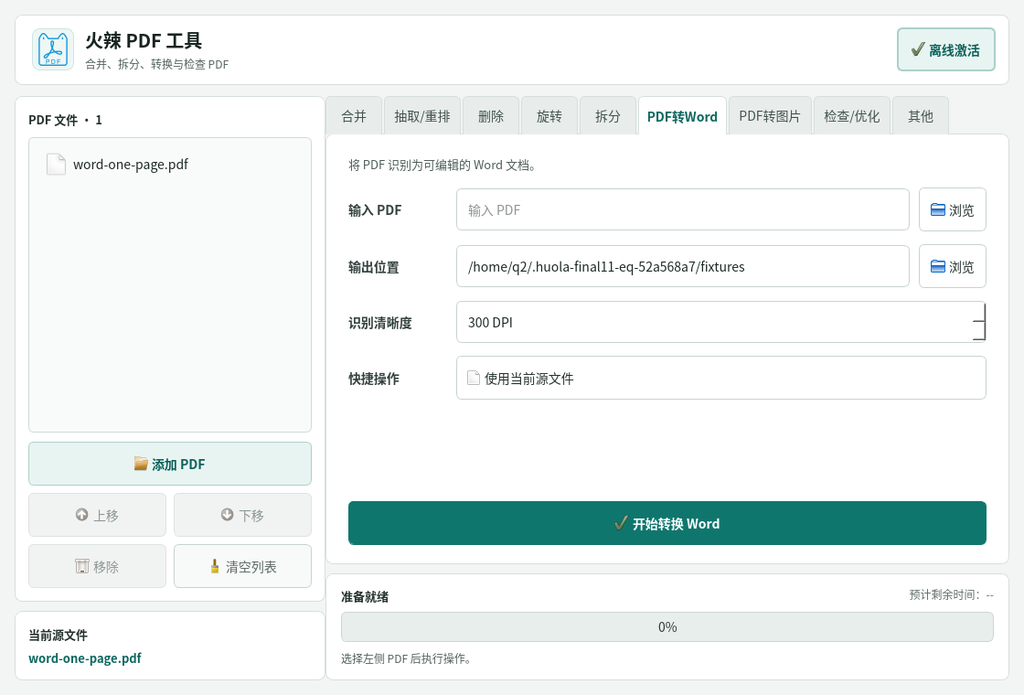Viewport: 1024px width, 695px height.
Task: Click the 下移 down-arrow button
Action: tap(242, 515)
